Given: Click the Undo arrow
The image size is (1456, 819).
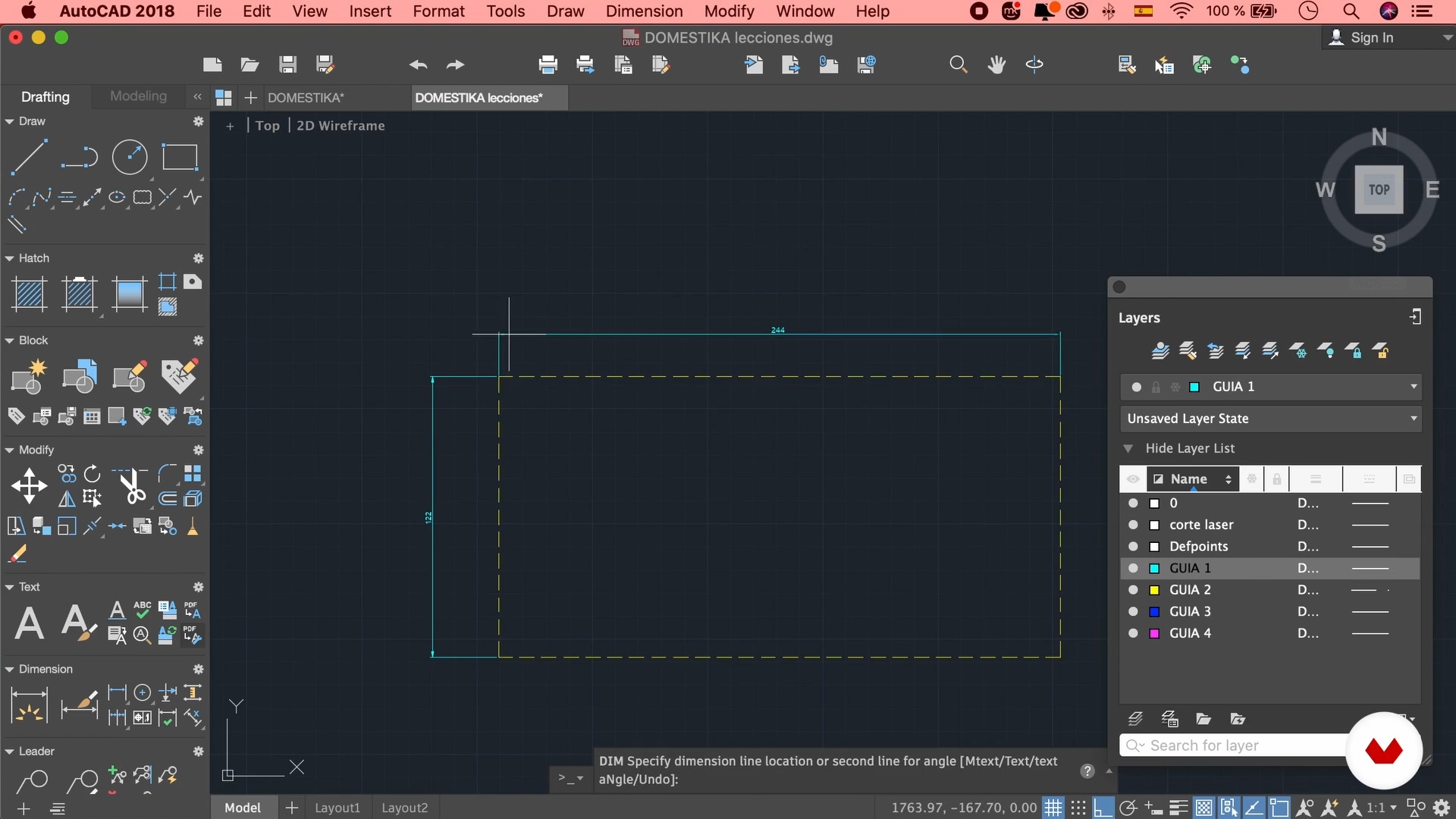Looking at the screenshot, I should coord(418,65).
